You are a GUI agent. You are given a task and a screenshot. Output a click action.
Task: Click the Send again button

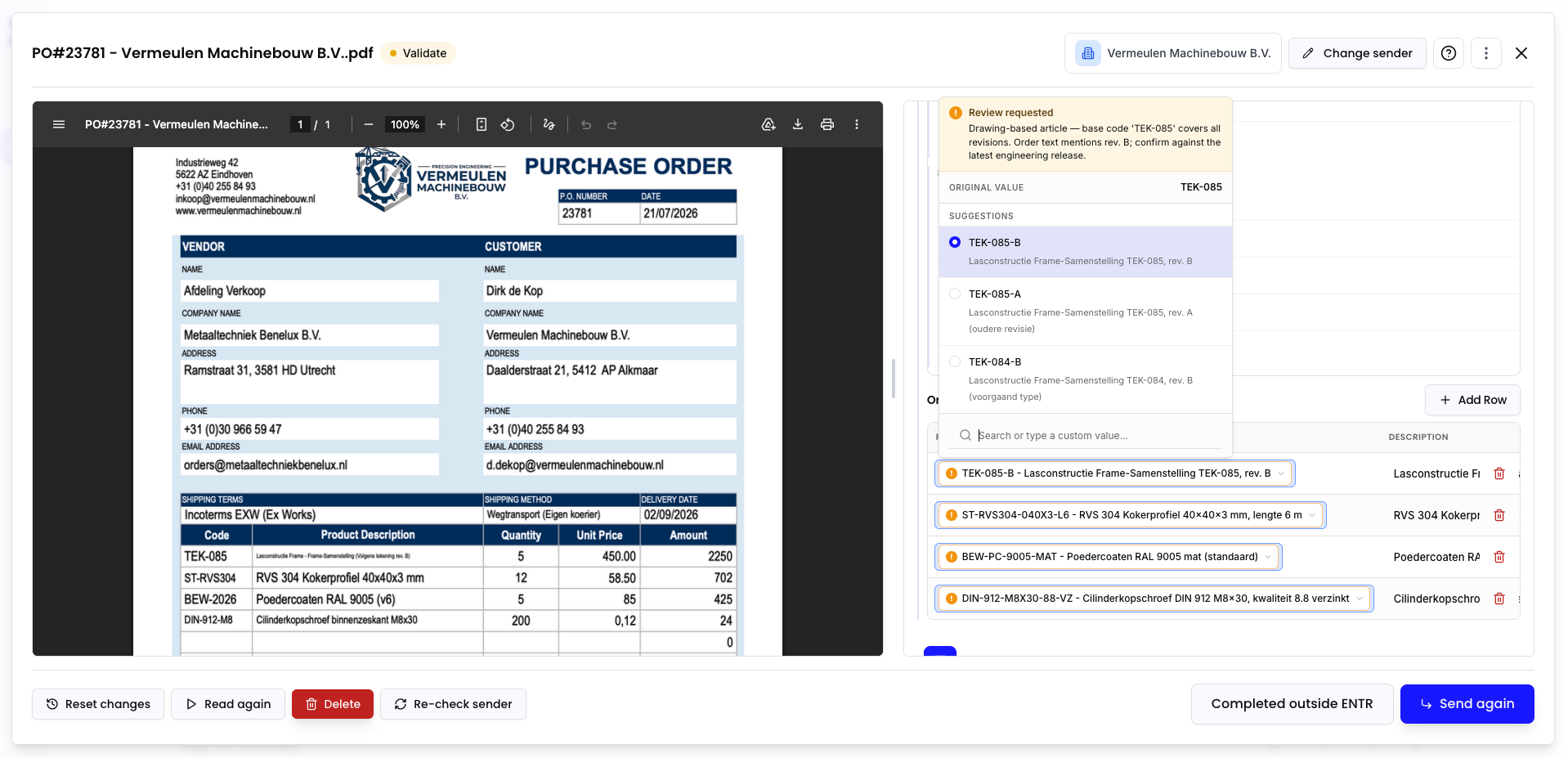[x=1467, y=704]
